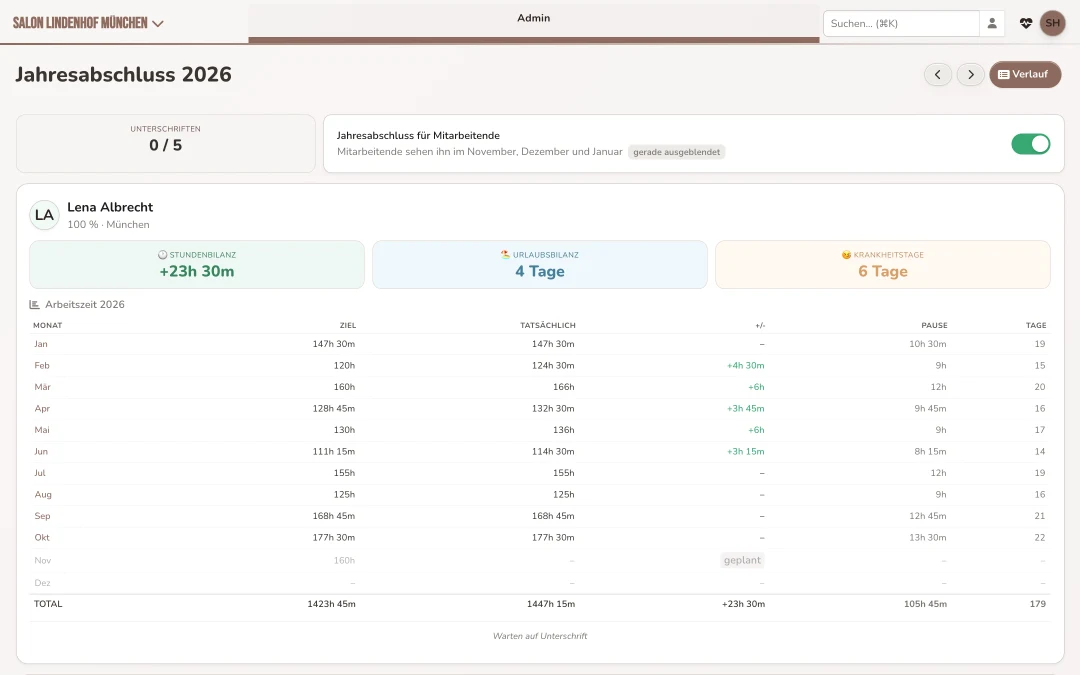The height and width of the screenshot is (675, 1080).
Task: Disable Jahresabschluss für Mitarbeitende toggle
Action: [1030, 144]
